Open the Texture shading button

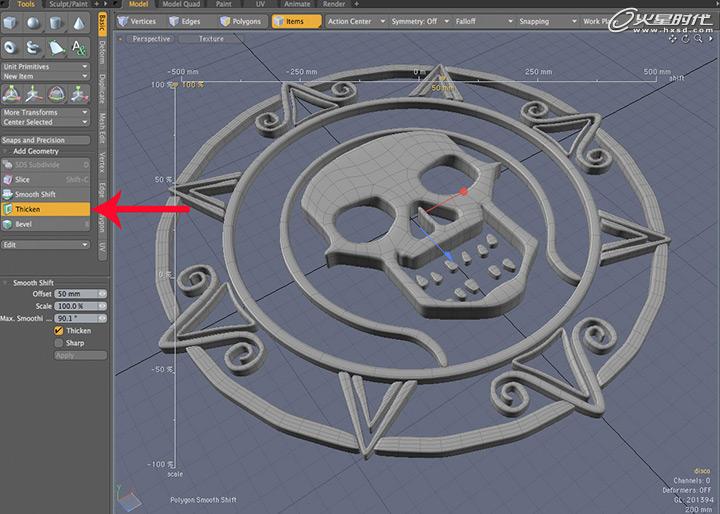coord(211,39)
